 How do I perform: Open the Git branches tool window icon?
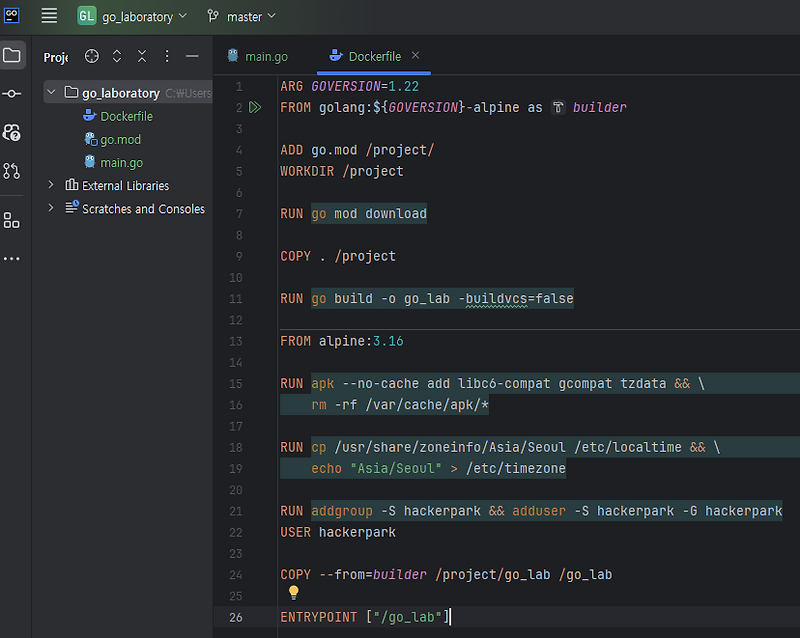point(13,170)
